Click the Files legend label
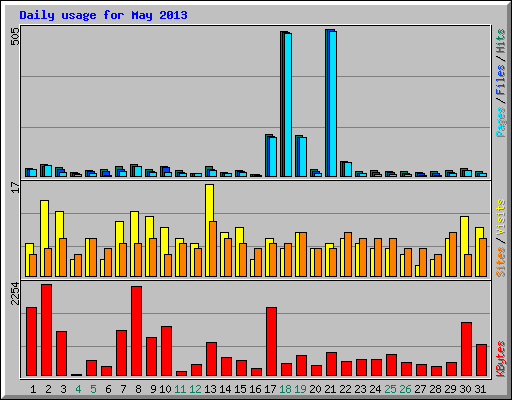The image size is (512, 400). (x=501, y=80)
